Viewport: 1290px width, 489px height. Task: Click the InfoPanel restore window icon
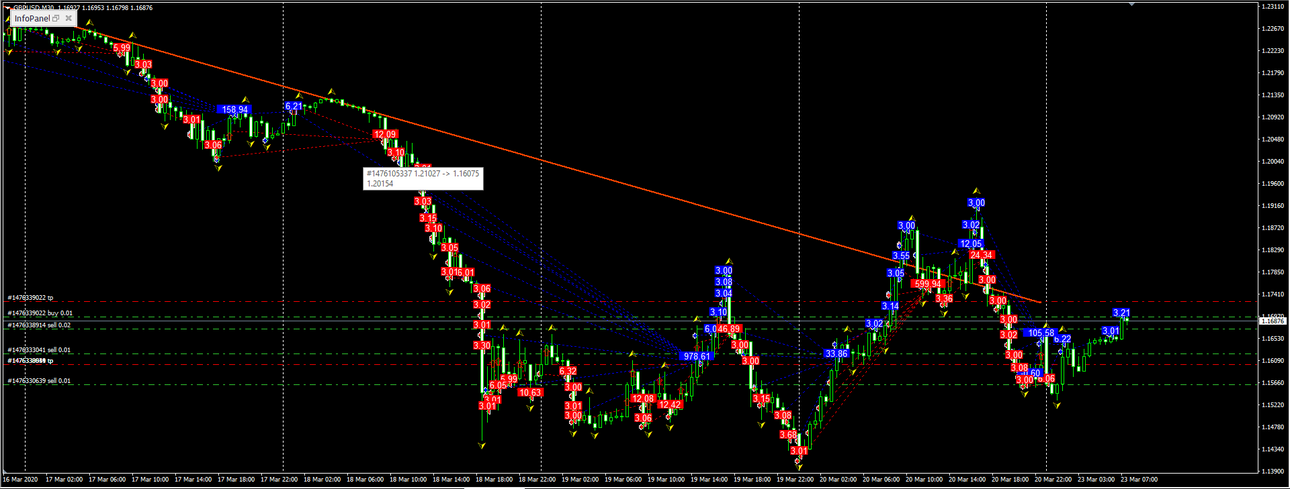coord(56,19)
